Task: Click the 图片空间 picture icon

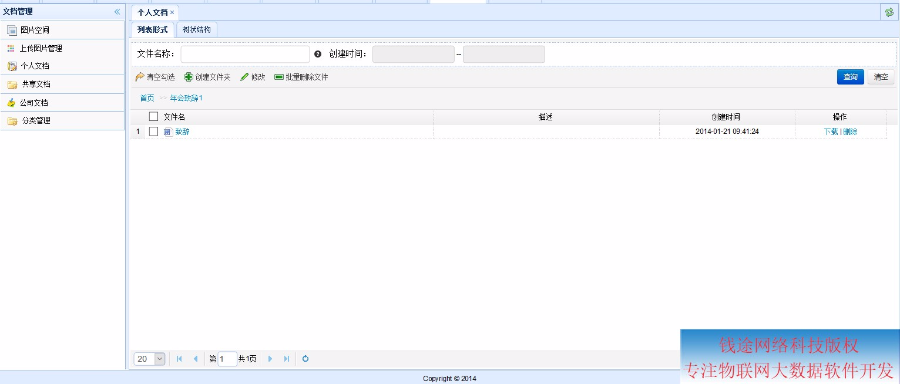Action: click(12, 30)
